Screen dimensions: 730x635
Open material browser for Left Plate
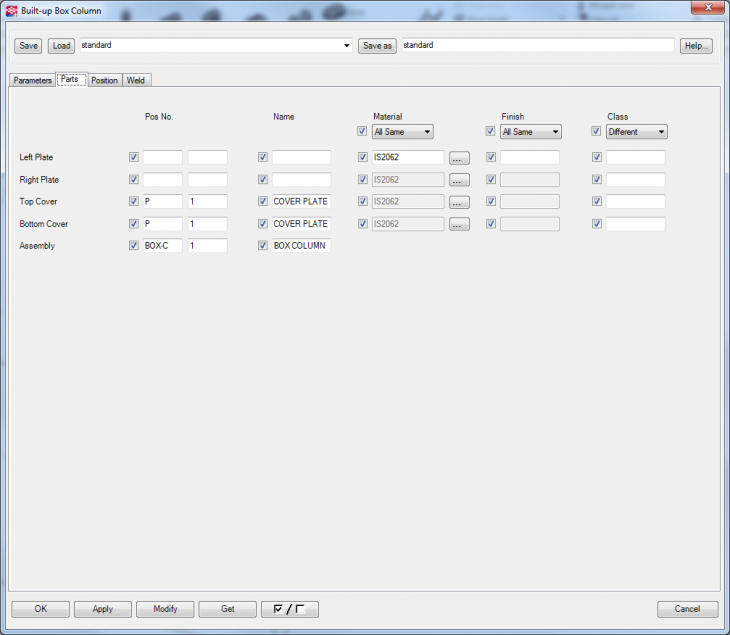pyautogui.click(x=459, y=158)
